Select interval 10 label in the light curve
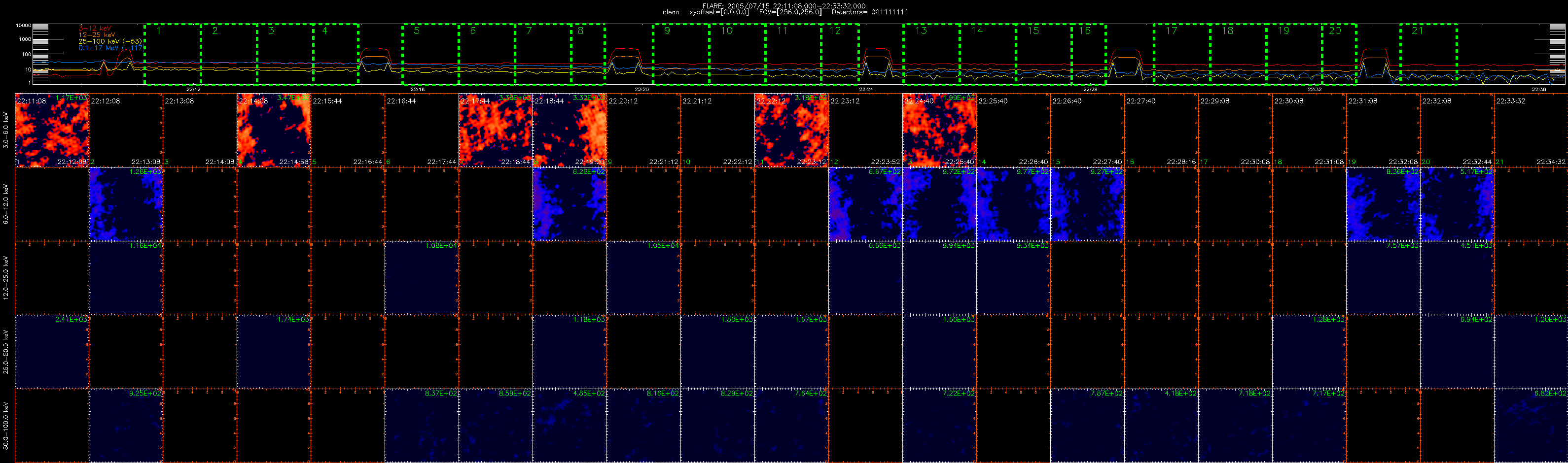 pos(727,31)
